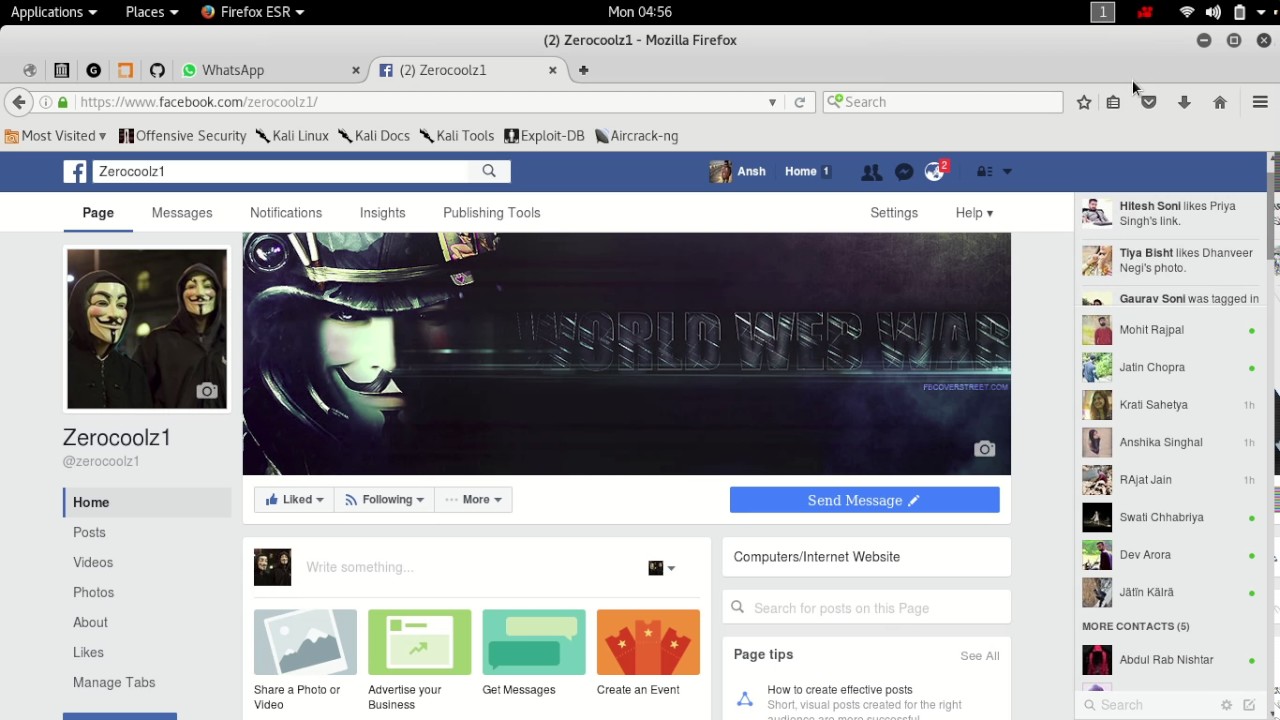Open the Places menu

click(152, 12)
